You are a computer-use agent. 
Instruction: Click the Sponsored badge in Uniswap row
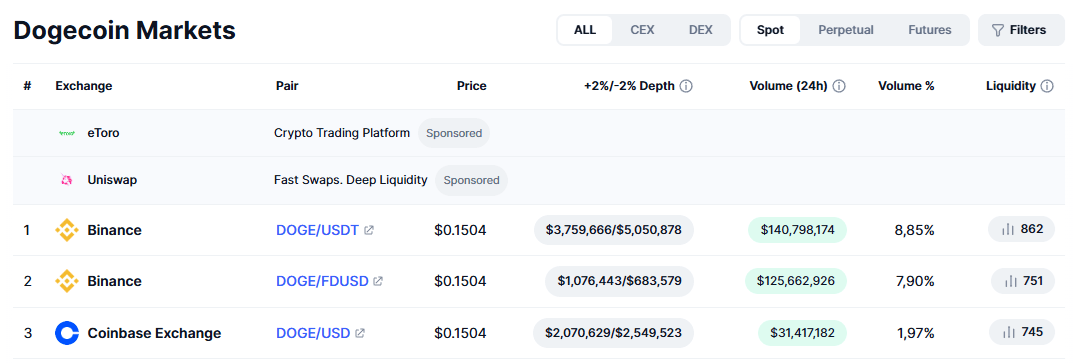coord(471,180)
